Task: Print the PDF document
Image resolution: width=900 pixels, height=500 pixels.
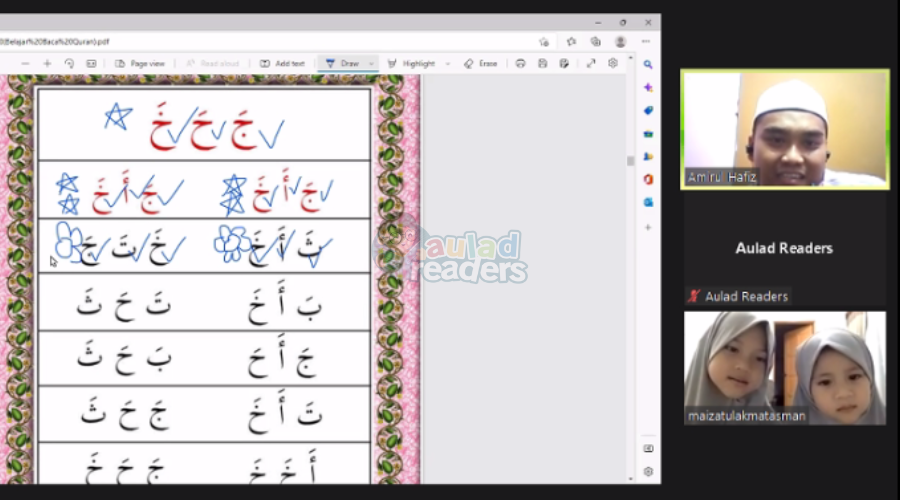Action: pyautogui.click(x=520, y=63)
